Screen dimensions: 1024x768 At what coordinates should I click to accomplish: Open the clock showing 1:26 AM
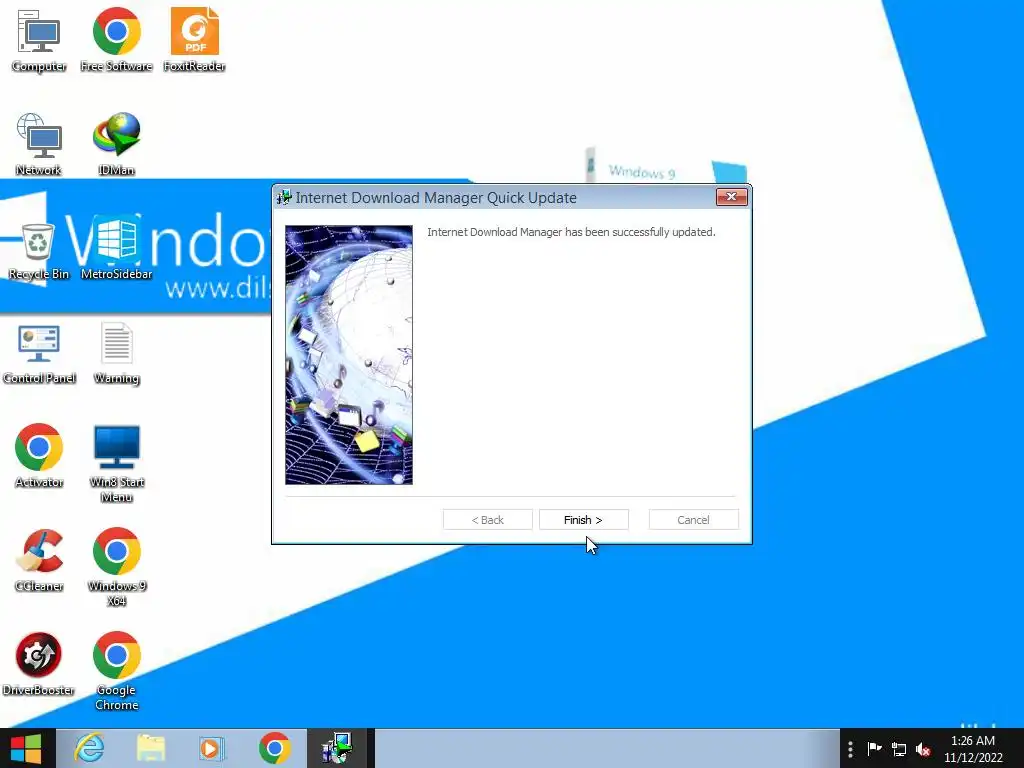973,749
